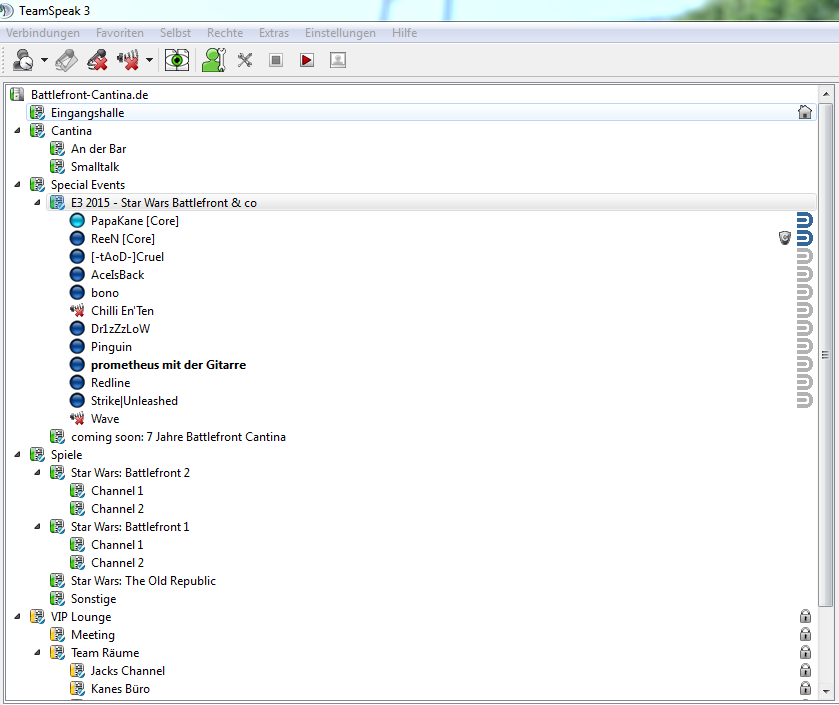Select user Strike|Unleashed
The width and height of the screenshot is (839, 705).
pyautogui.click(x=134, y=401)
